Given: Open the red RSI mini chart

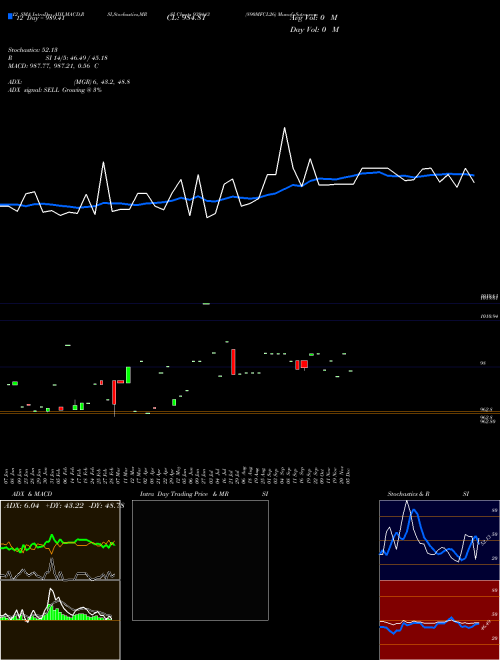Looking at the screenshot, I should 439,620.
